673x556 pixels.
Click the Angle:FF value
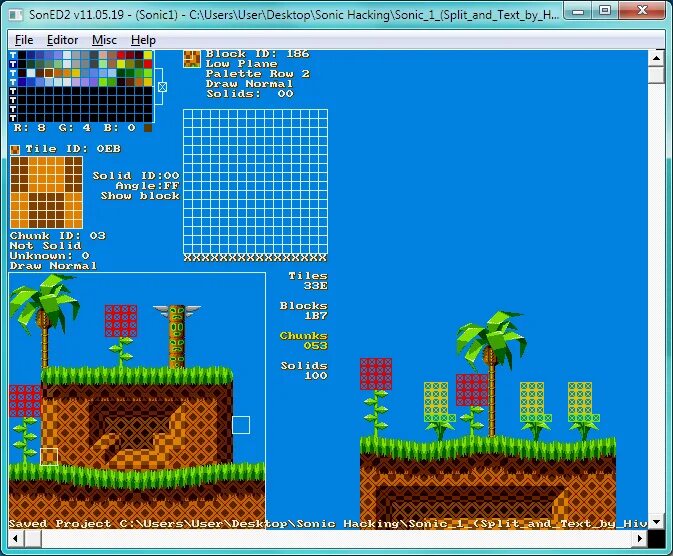click(x=147, y=185)
